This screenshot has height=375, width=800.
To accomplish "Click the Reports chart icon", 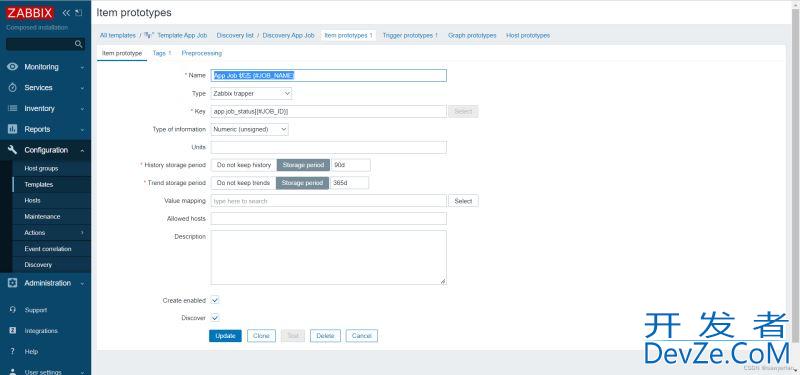I will tap(13, 129).
